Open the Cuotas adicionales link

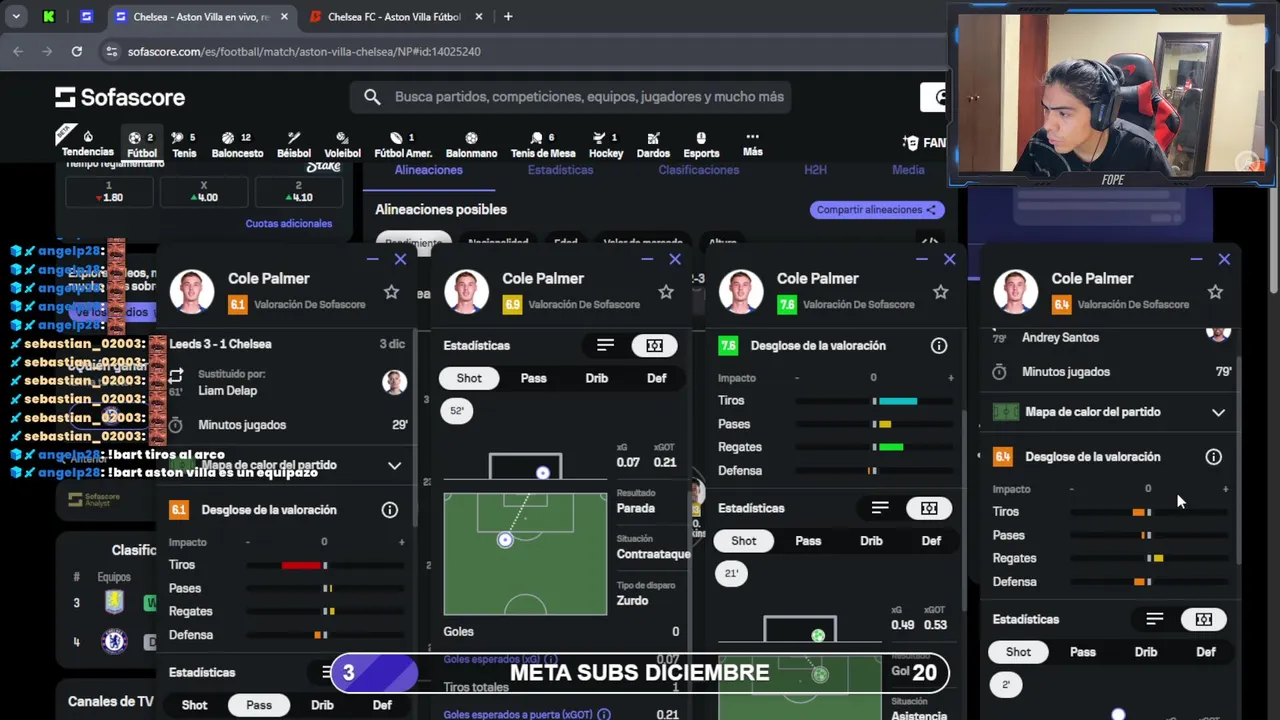288,224
